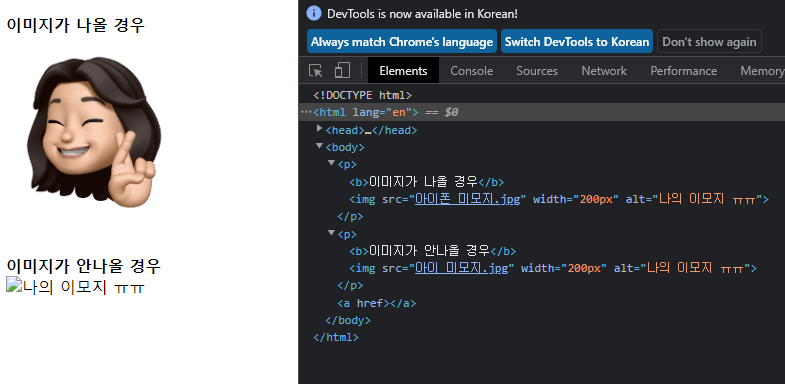Screen dimensions: 785x384
Task: Switch to the Elements tab
Action: (403, 71)
